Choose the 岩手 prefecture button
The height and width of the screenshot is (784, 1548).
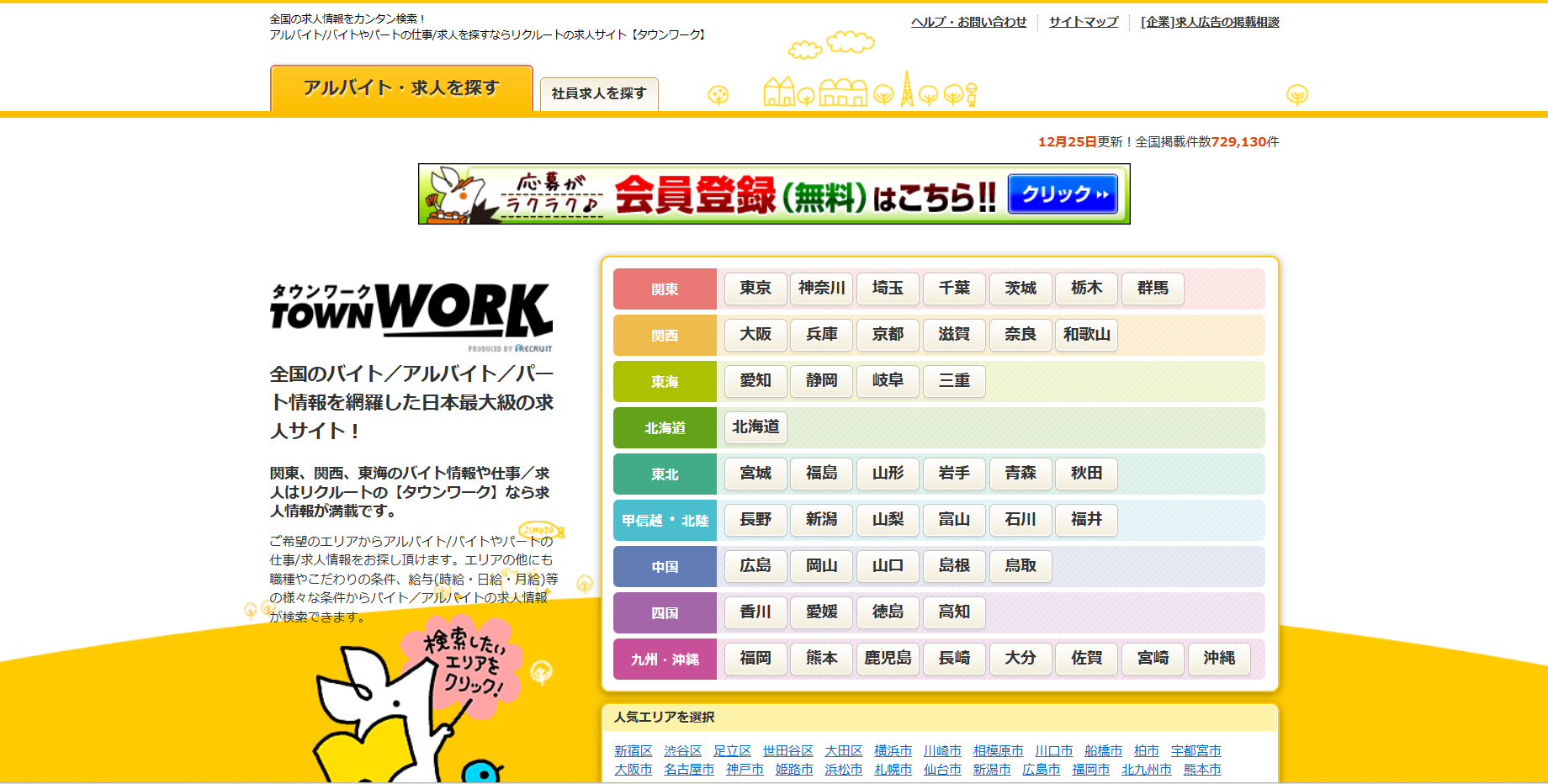(x=955, y=474)
